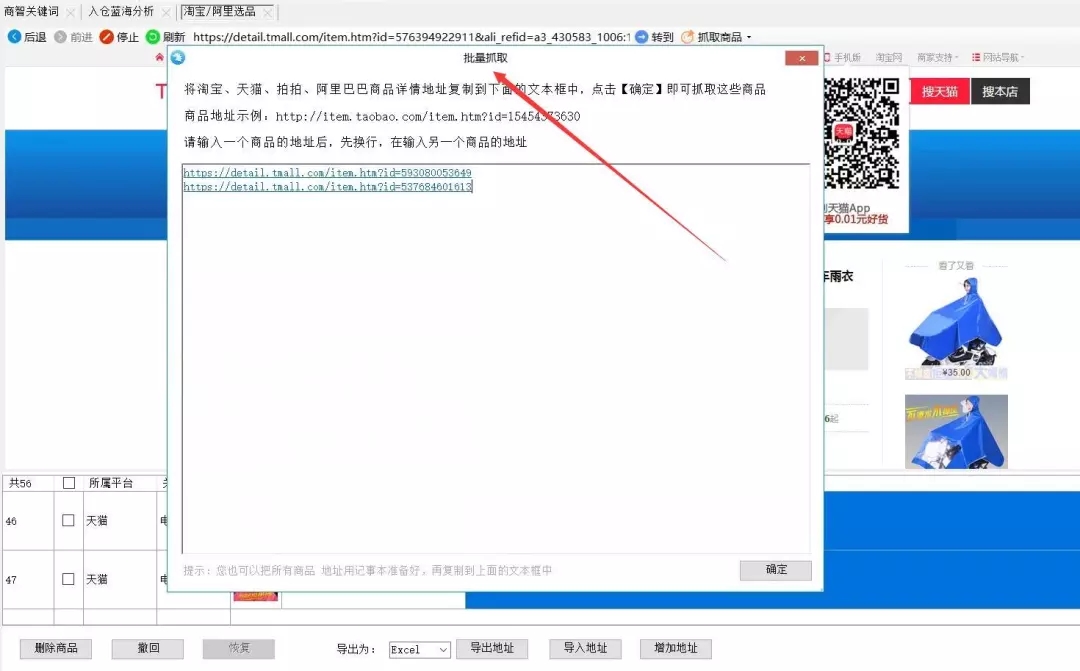Close the 商智关键词 tab
Screen dimensions: 1080x671
click(x=70, y=12)
